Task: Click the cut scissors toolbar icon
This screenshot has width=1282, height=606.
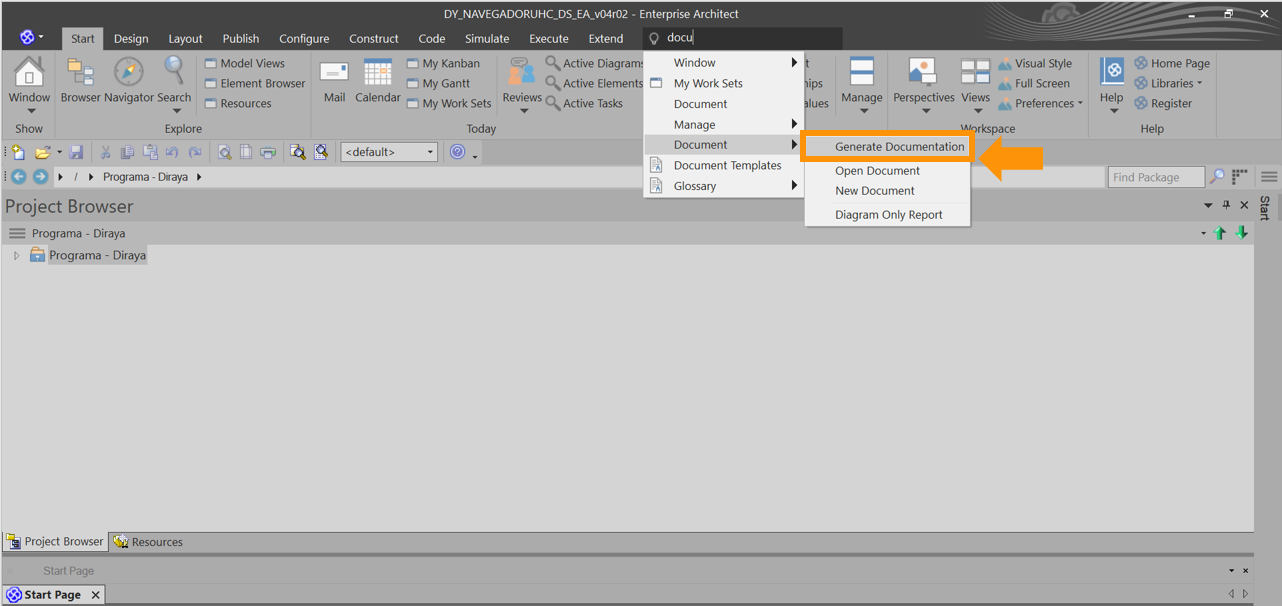Action: tap(105, 152)
